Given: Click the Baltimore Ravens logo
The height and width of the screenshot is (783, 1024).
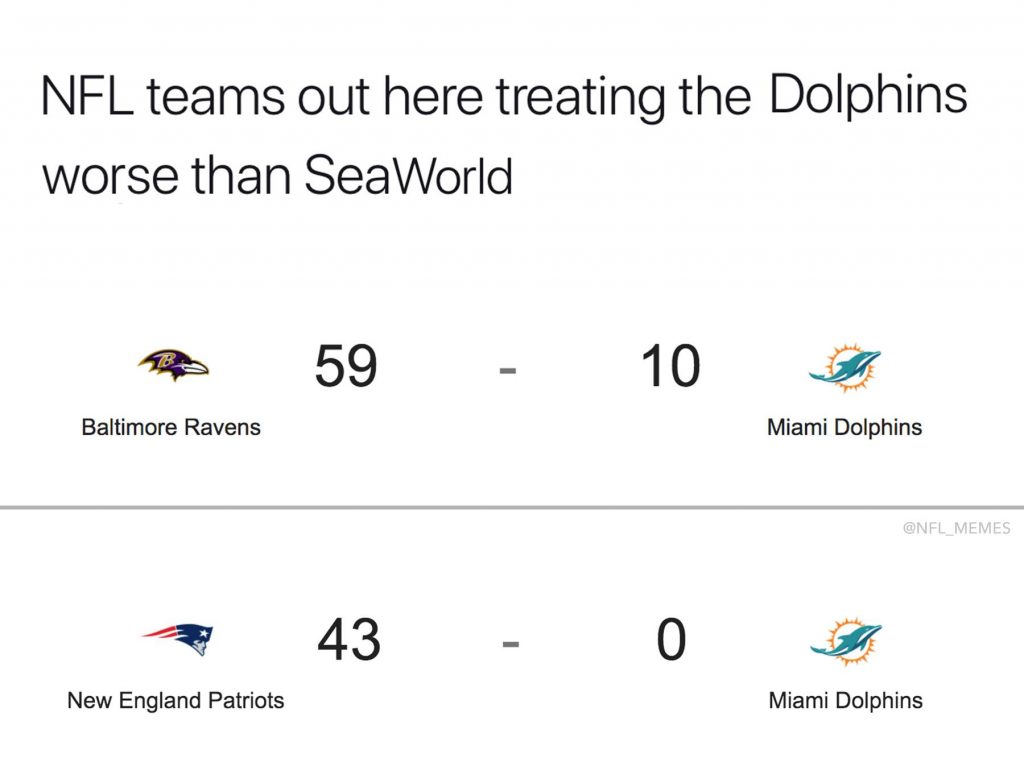Looking at the screenshot, I should click(x=173, y=366).
